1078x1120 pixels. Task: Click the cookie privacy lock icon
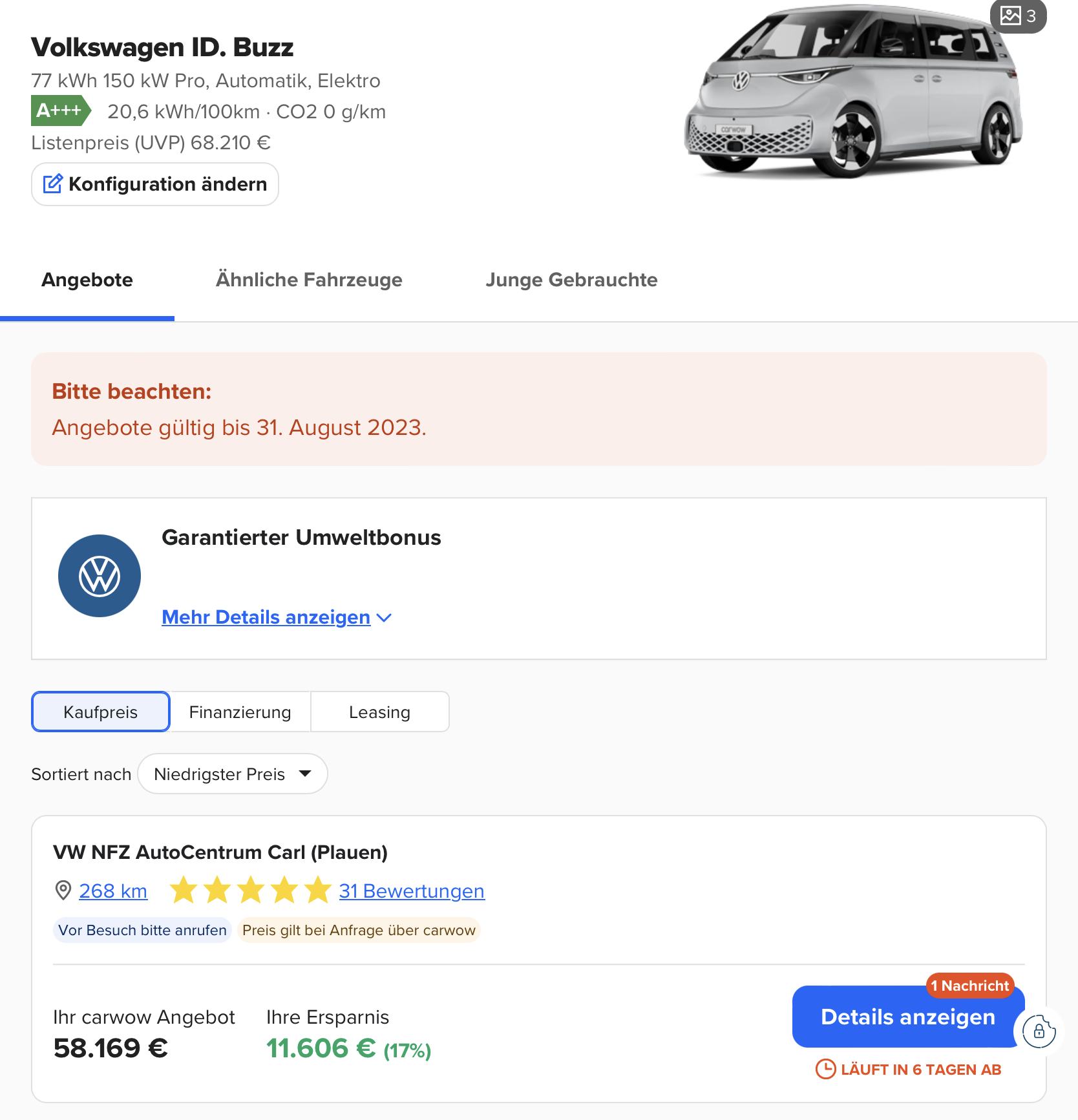click(x=1039, y=1031)
